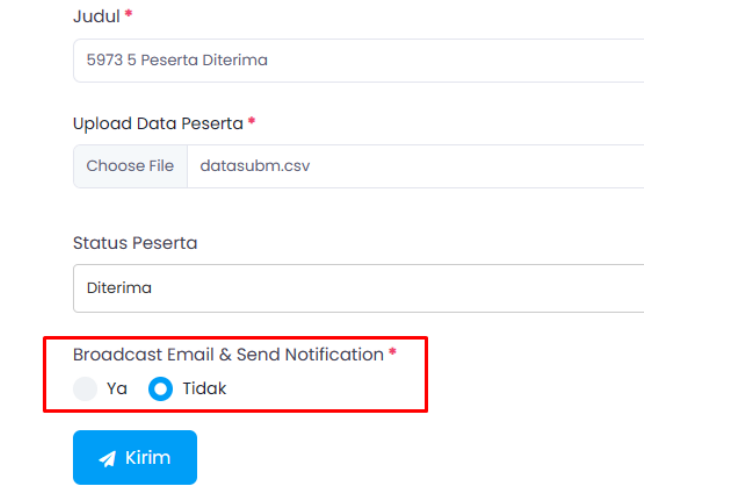
Task: Click the red asterisk beside Upload Data Peserta
Action: pyautogui.click(x=252, y=122)
